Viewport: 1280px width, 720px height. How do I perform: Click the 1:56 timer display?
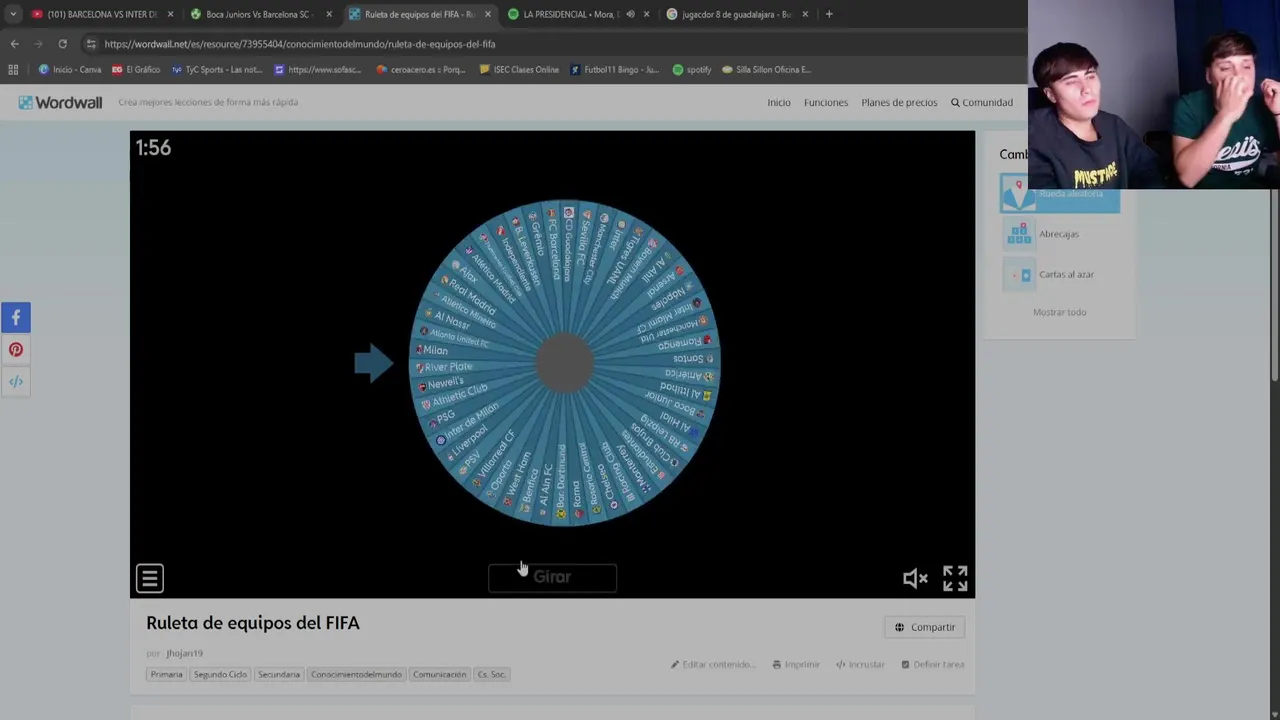coord(153,148)
